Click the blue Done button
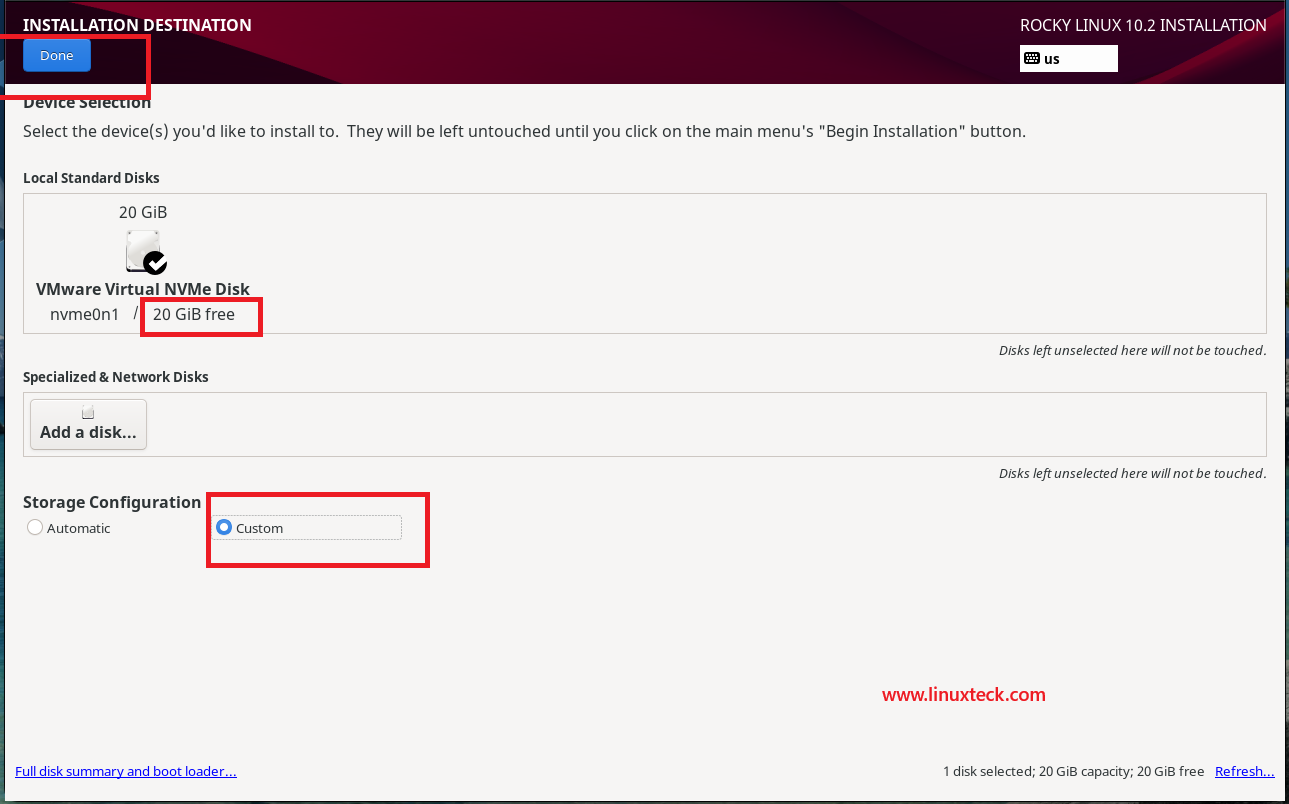The image size is (1289, 804). (x=57, y=56)
